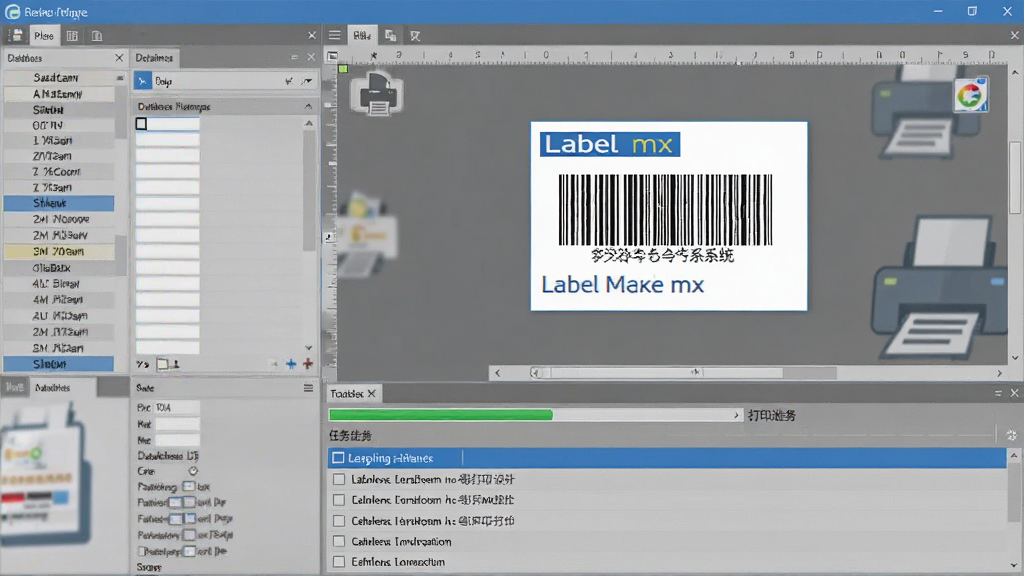1024x576 pixels.
Task: Click the gear icon right of task header
Action: (x=1011, y=435)
